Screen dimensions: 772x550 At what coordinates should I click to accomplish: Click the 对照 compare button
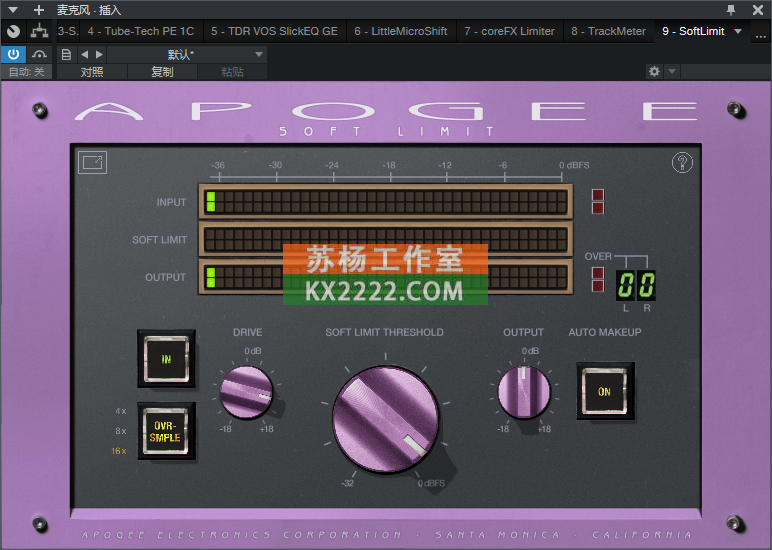coord(92,72)
